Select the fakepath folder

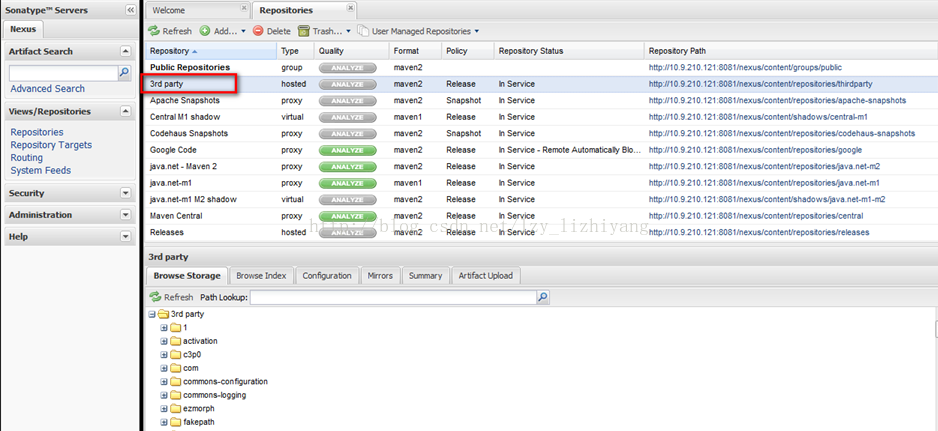[199, 422]
